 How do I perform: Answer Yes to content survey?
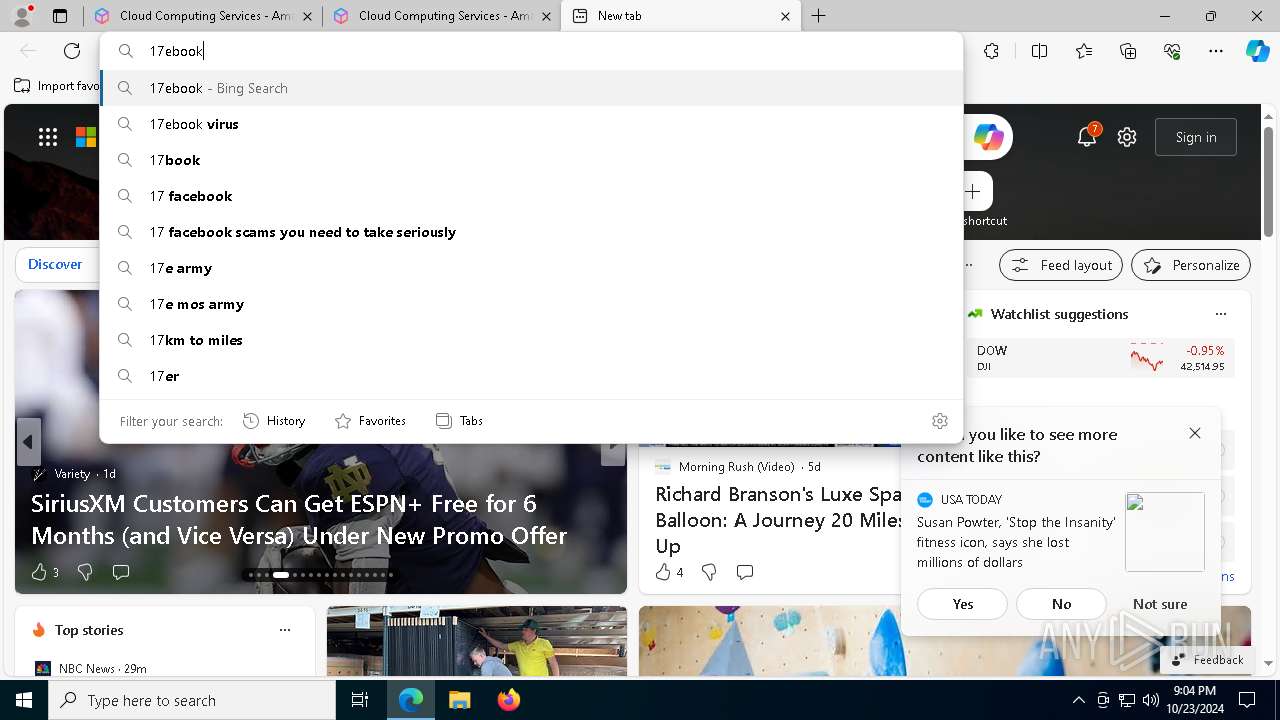pyautogui.click(x=963, y=604)
